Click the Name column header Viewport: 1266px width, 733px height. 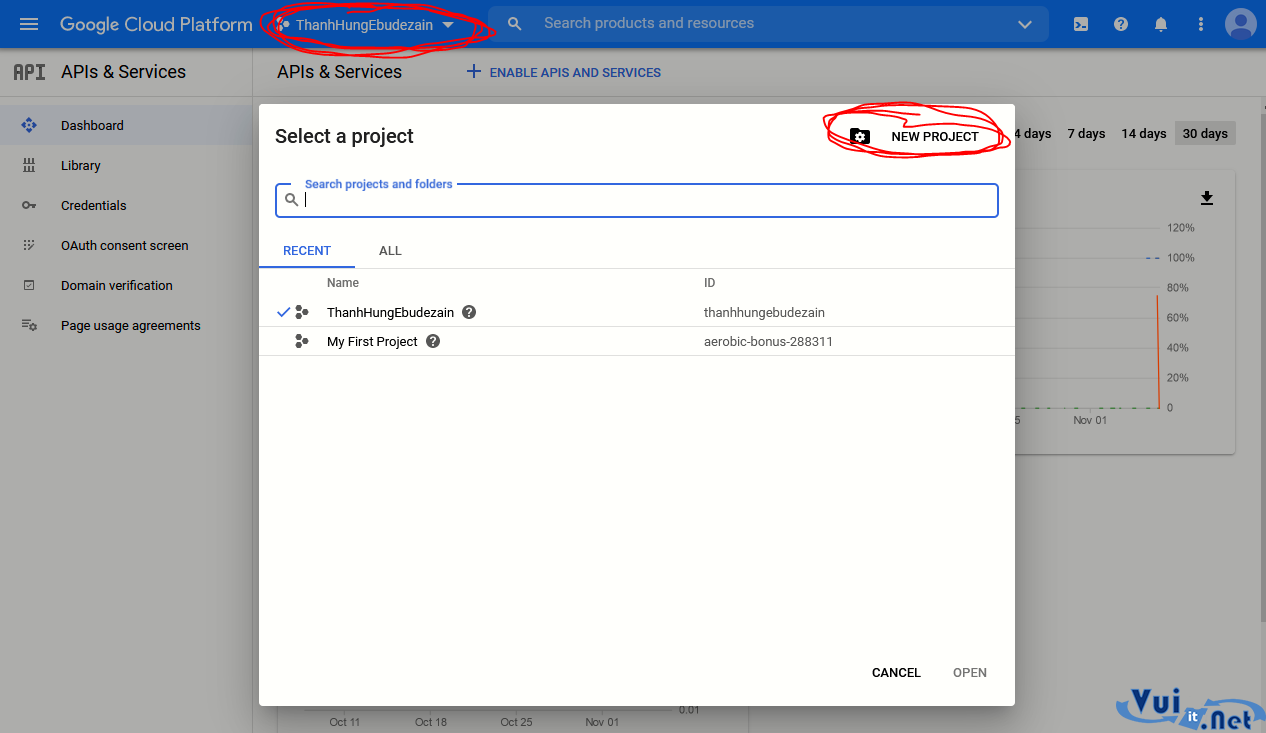pyautogui.click(x=343, y=283)
